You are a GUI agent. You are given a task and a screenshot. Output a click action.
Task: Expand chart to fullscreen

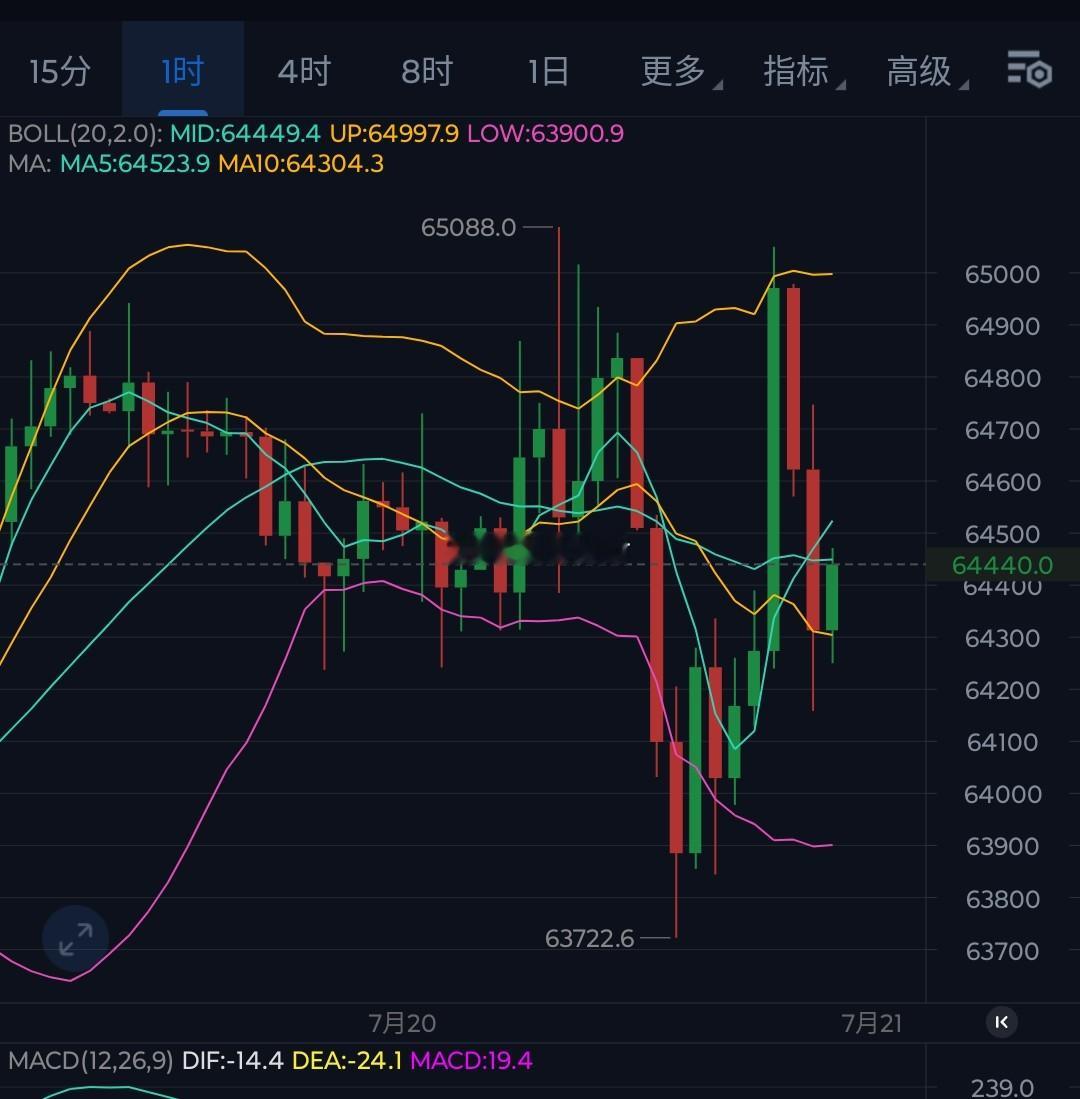76,939
